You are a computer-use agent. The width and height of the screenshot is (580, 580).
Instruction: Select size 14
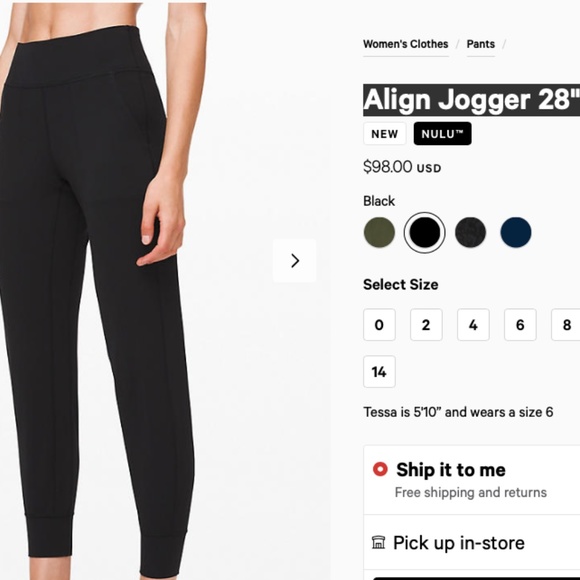tap(379, 371)
